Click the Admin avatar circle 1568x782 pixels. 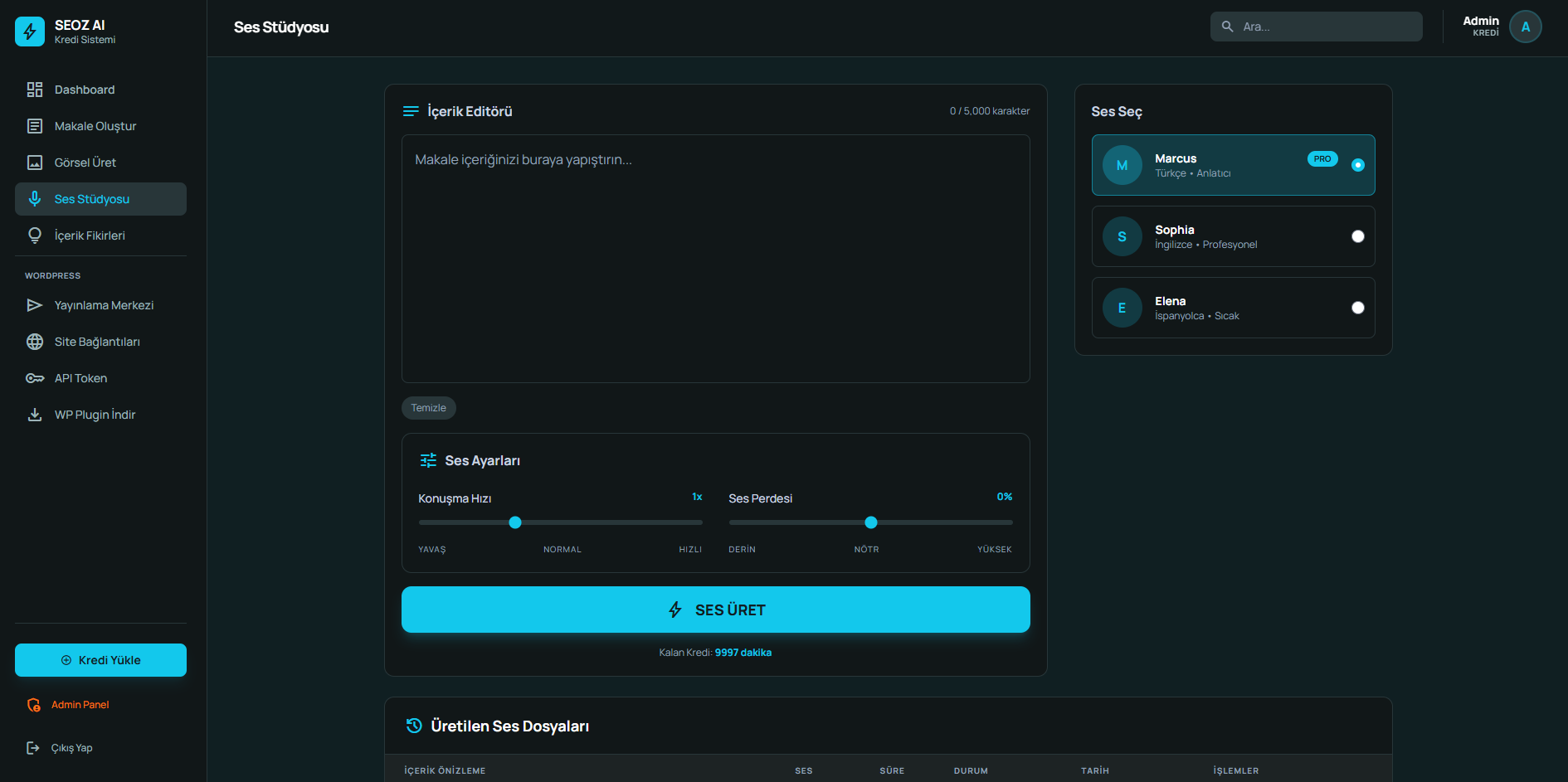point(1526,27)
